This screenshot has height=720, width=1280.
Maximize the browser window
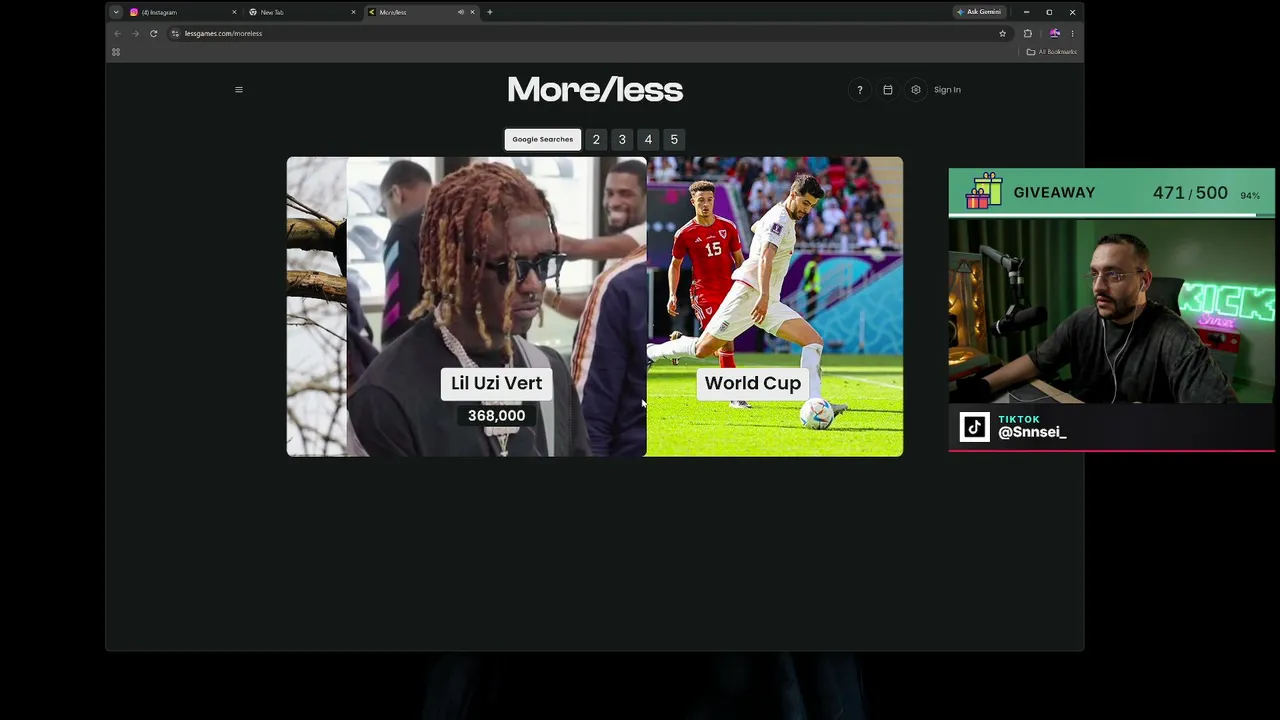tap(1049, 12)
